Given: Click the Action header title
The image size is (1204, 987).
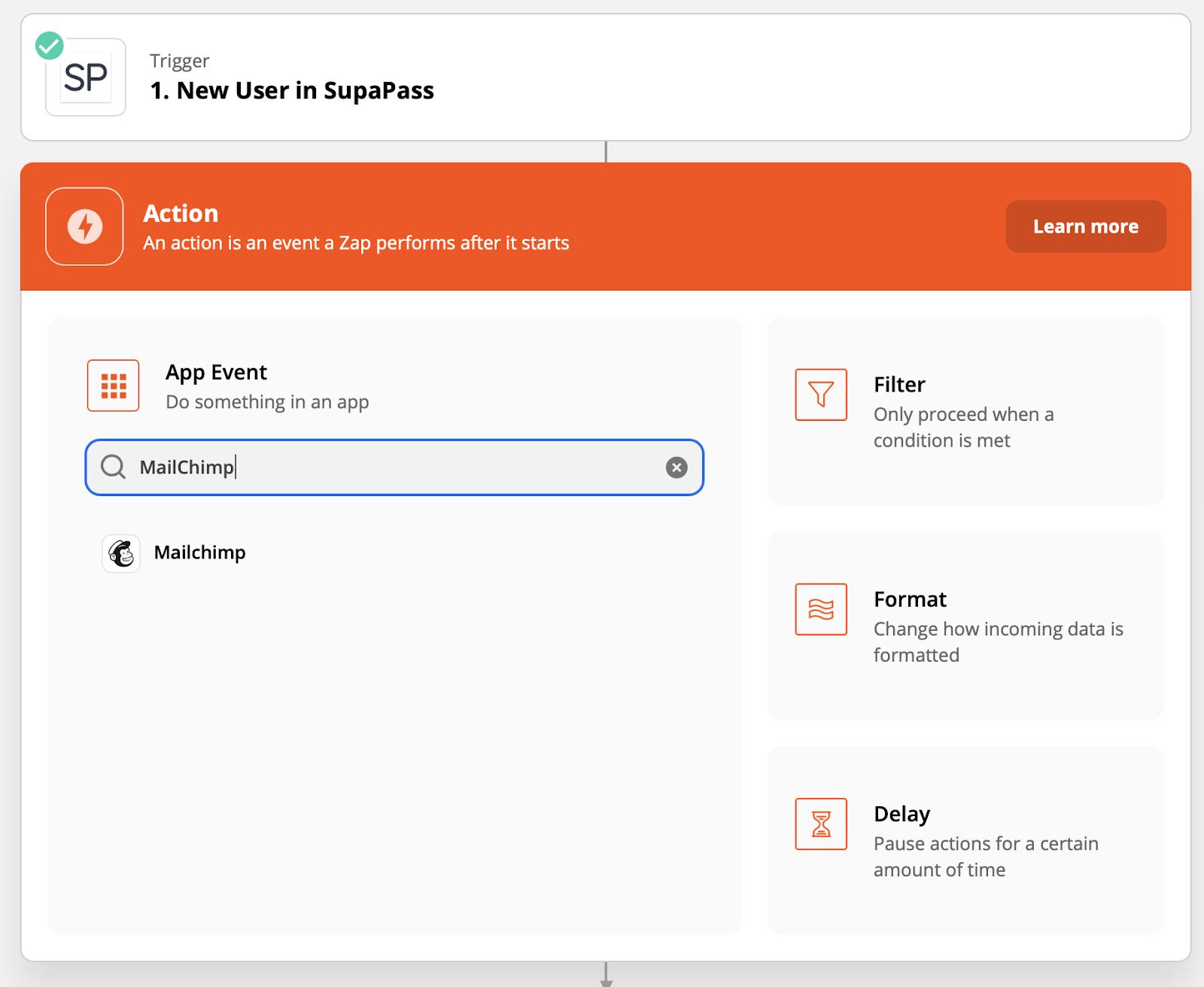Looking at the screenshot, I should pos(181,214).
